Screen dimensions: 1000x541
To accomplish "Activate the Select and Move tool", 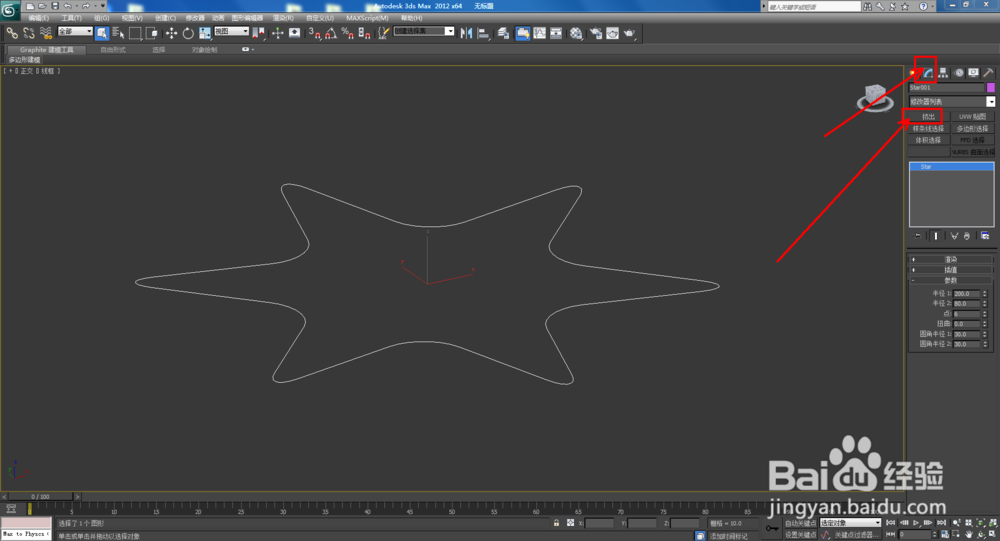I will [172, 33].
